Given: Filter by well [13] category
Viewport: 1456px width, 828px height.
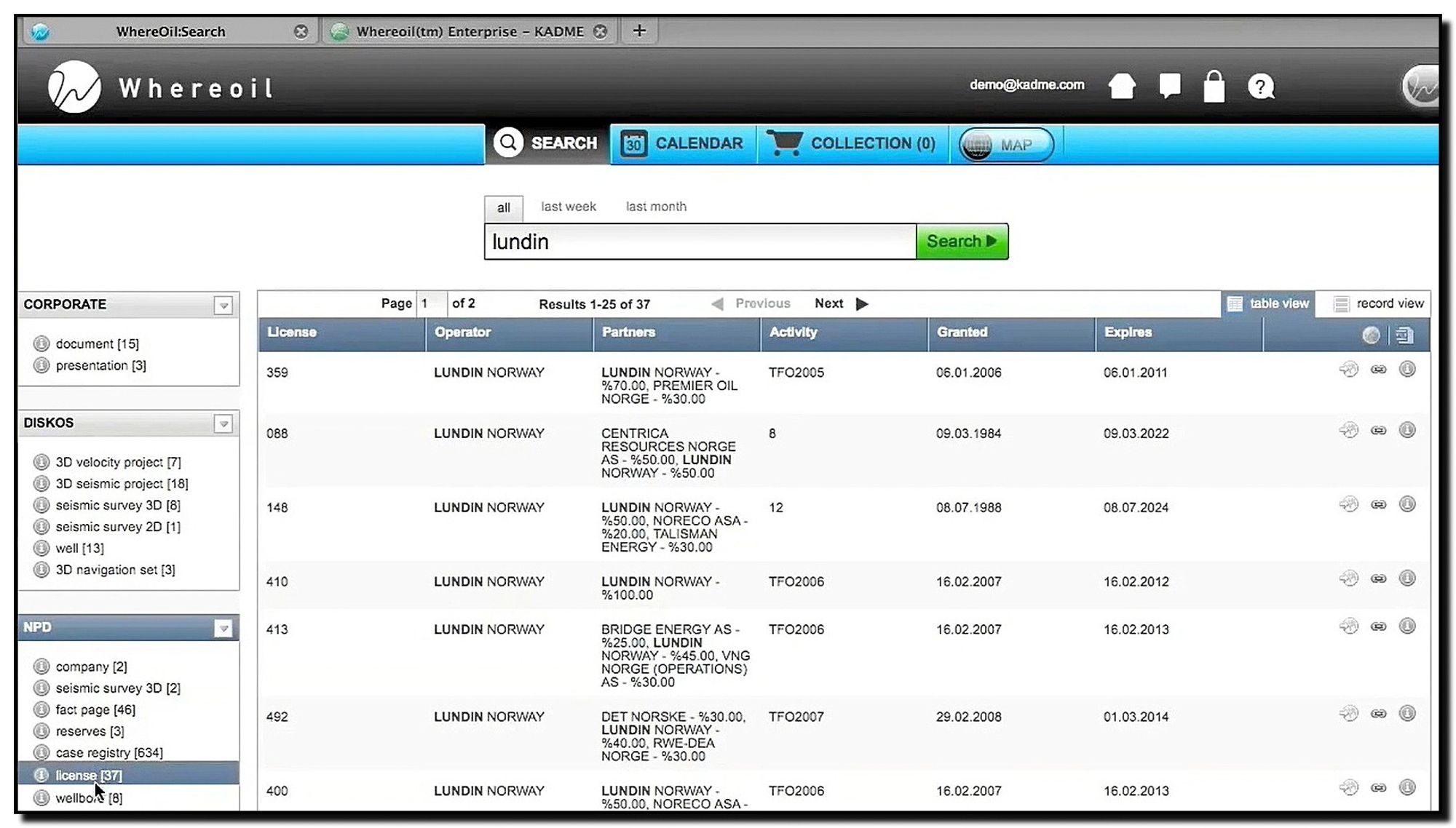Looking at the screenshot, I should click(79, 549).
